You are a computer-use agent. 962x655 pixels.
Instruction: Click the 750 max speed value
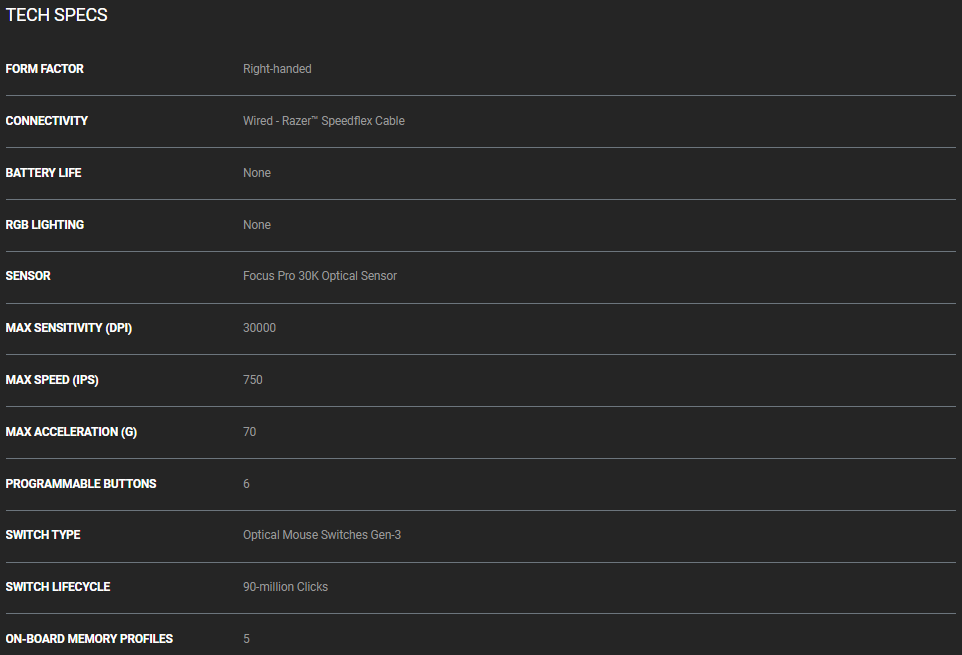253,380
